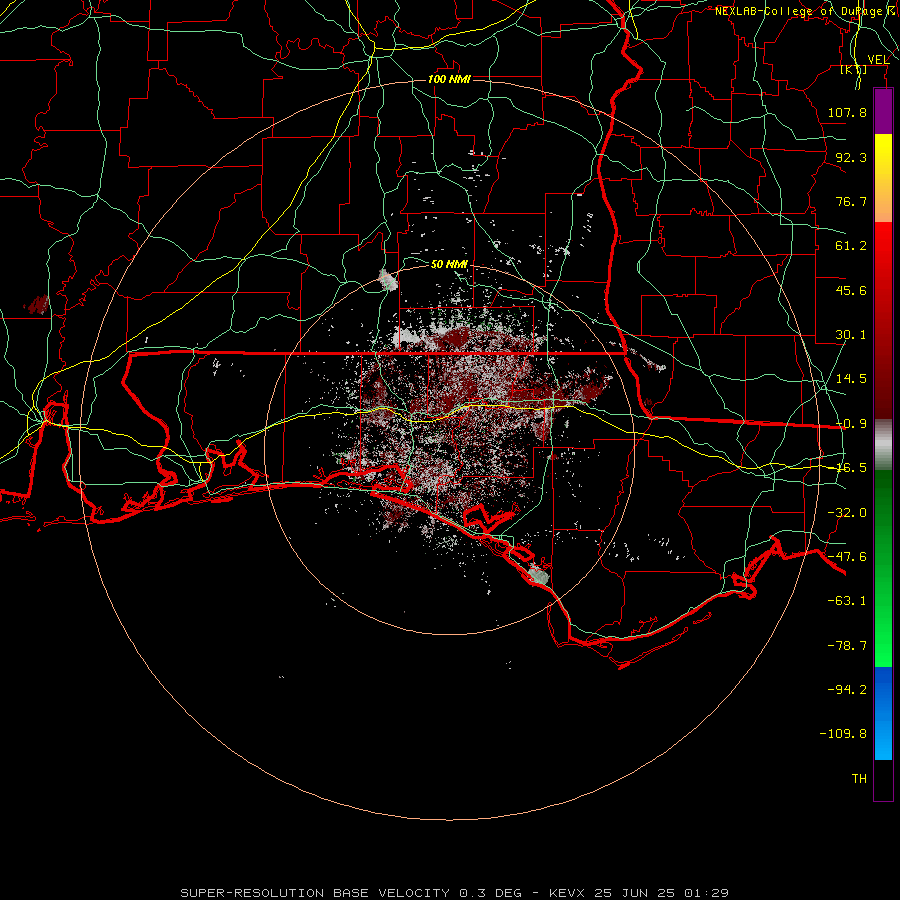
Task: Click the 107.8 velocity scale value
Action: (847, 112)
